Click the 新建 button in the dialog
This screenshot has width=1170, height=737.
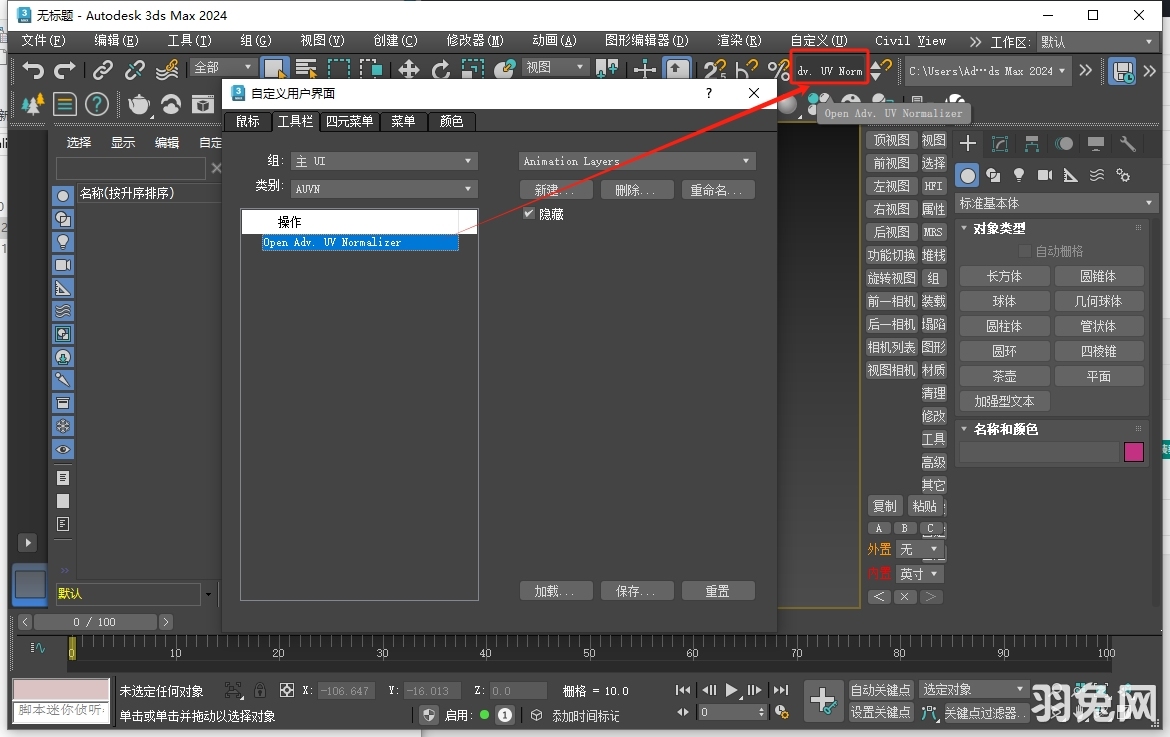(556, 188)
